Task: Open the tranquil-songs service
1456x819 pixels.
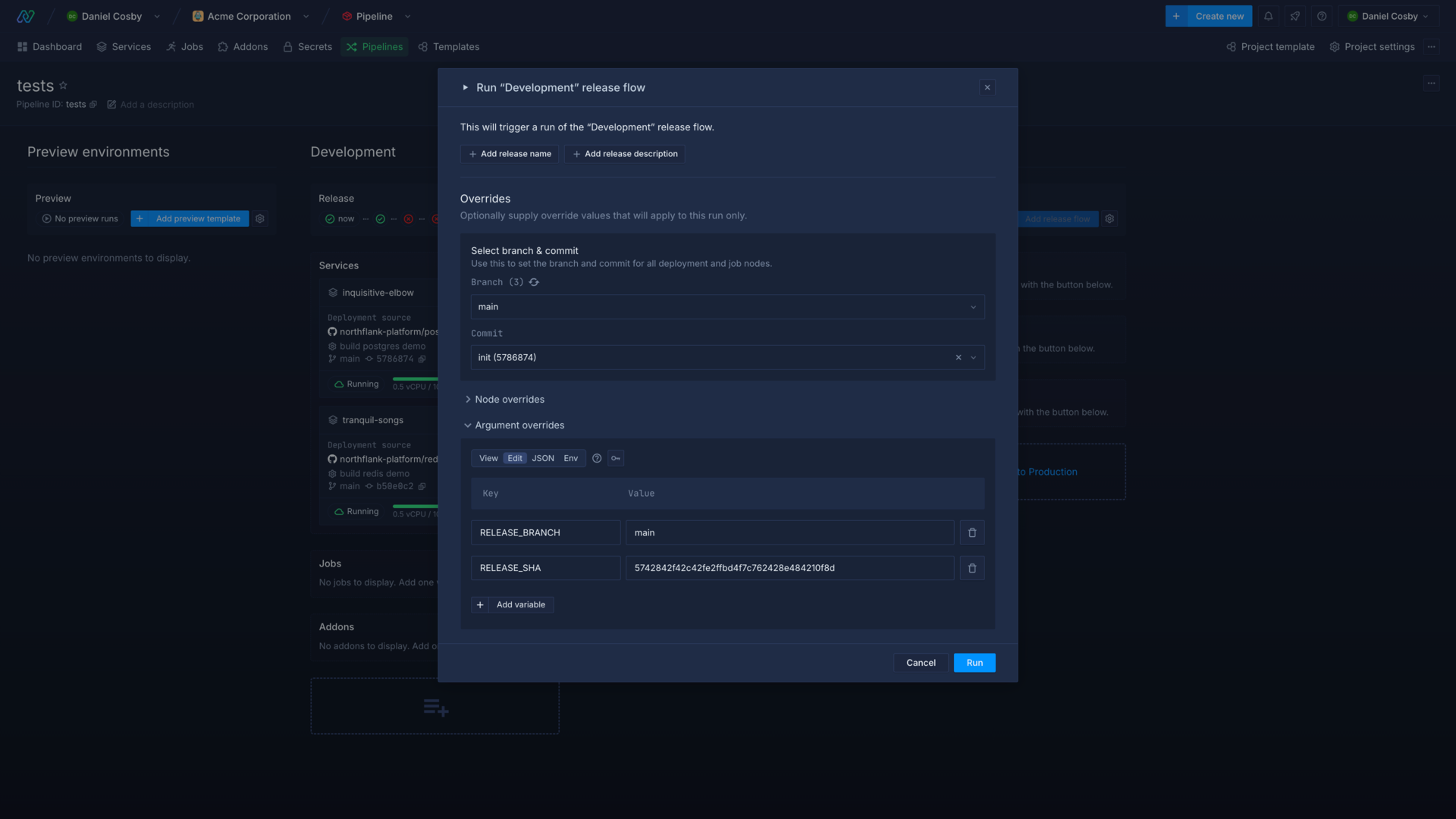Action: (x=372, y=420)
